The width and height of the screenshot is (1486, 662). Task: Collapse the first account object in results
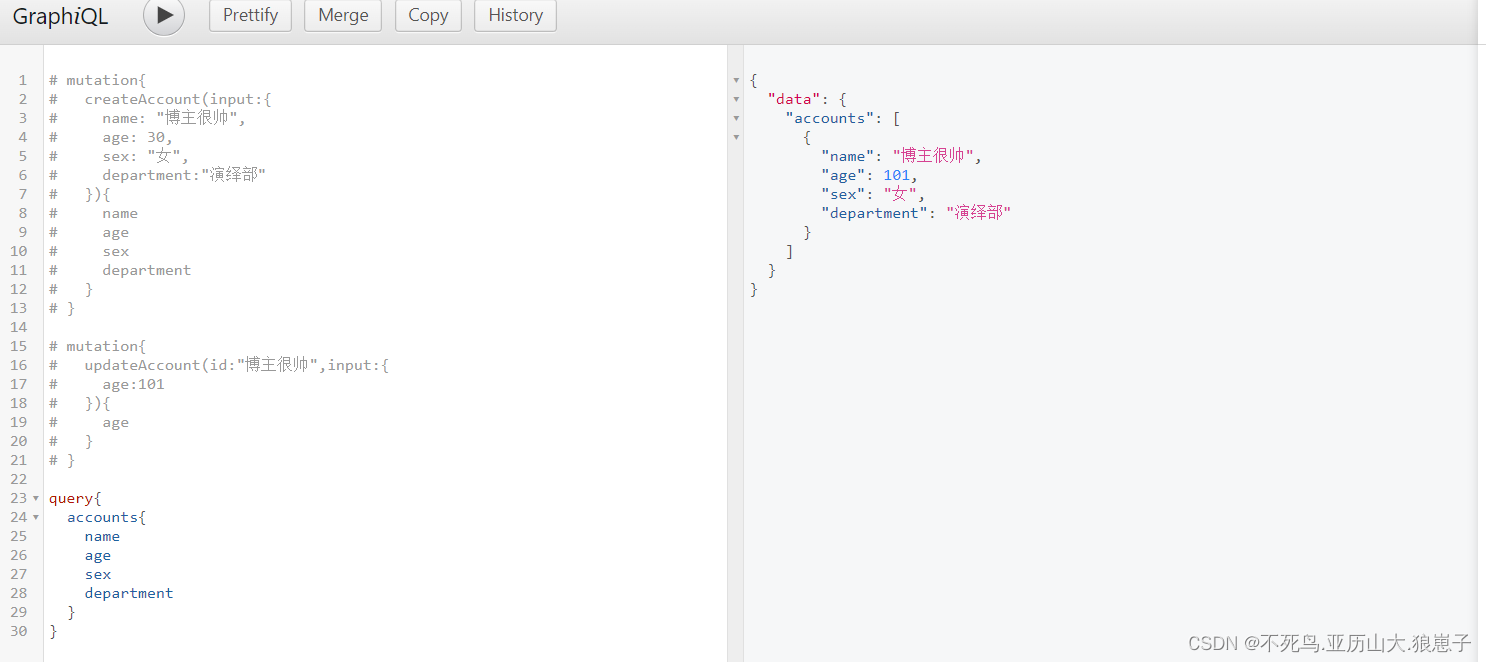pos(737,137)
